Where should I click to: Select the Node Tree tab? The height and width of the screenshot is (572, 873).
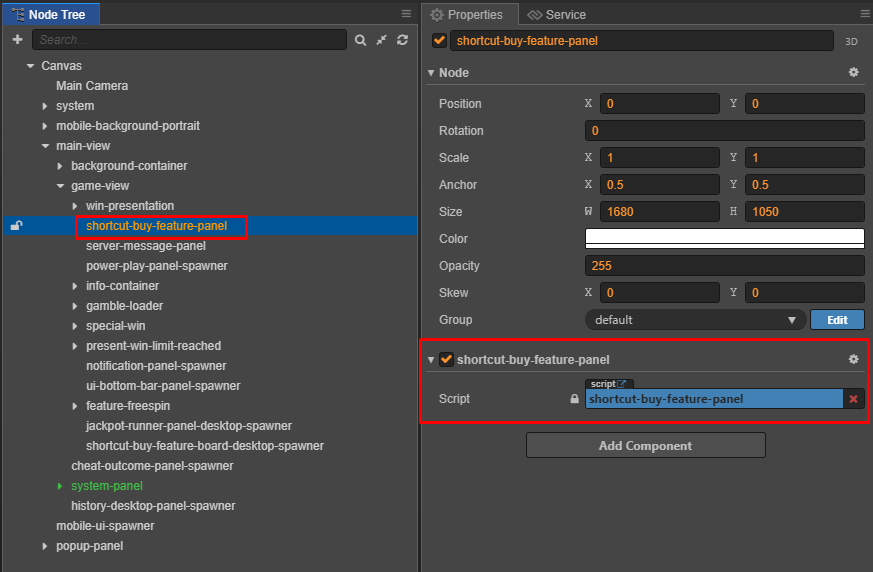pyautogui.click(x=51, y=14)
